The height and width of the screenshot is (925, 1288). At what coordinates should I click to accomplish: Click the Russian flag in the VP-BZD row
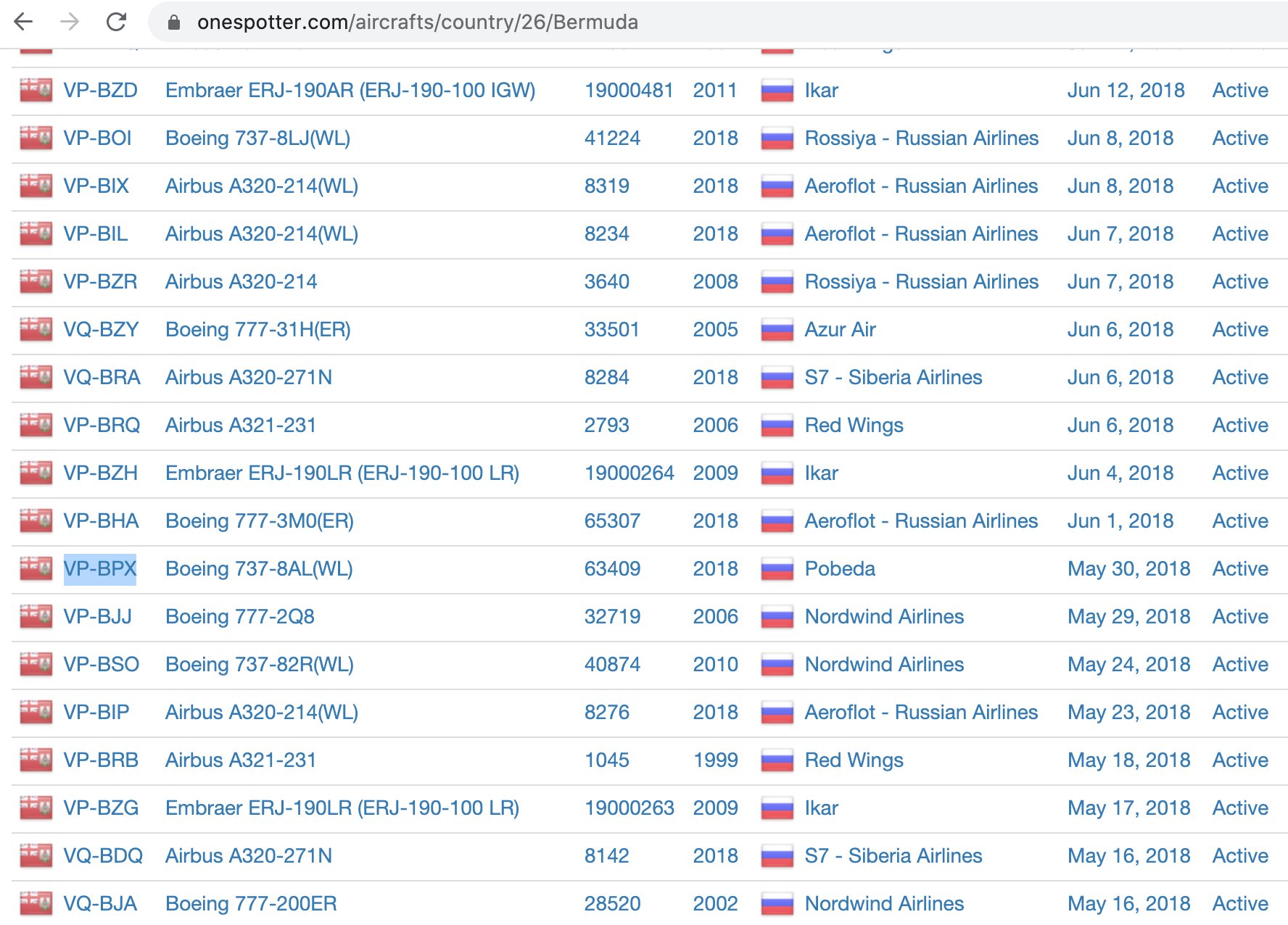pyautogui.click(x=777, y=91)
